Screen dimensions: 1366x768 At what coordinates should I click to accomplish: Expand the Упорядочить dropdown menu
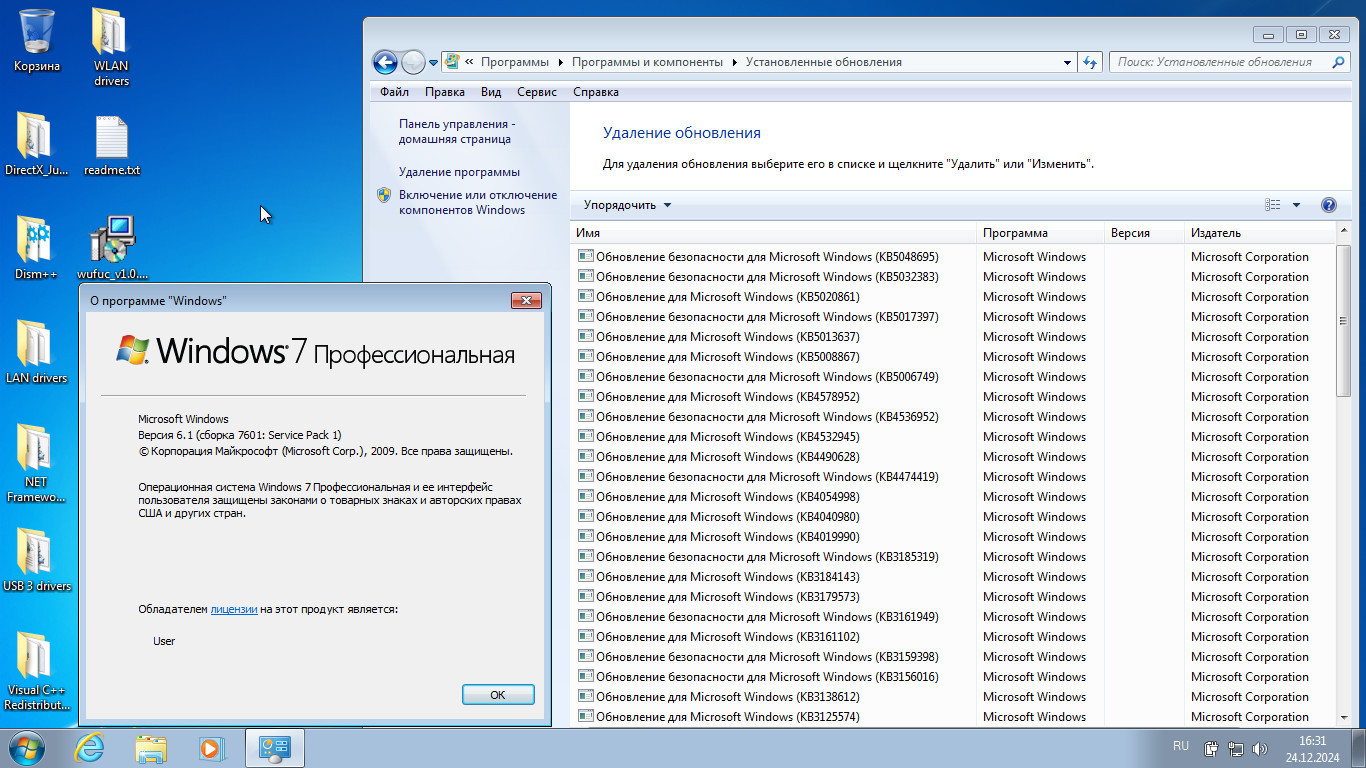point(627,205)
